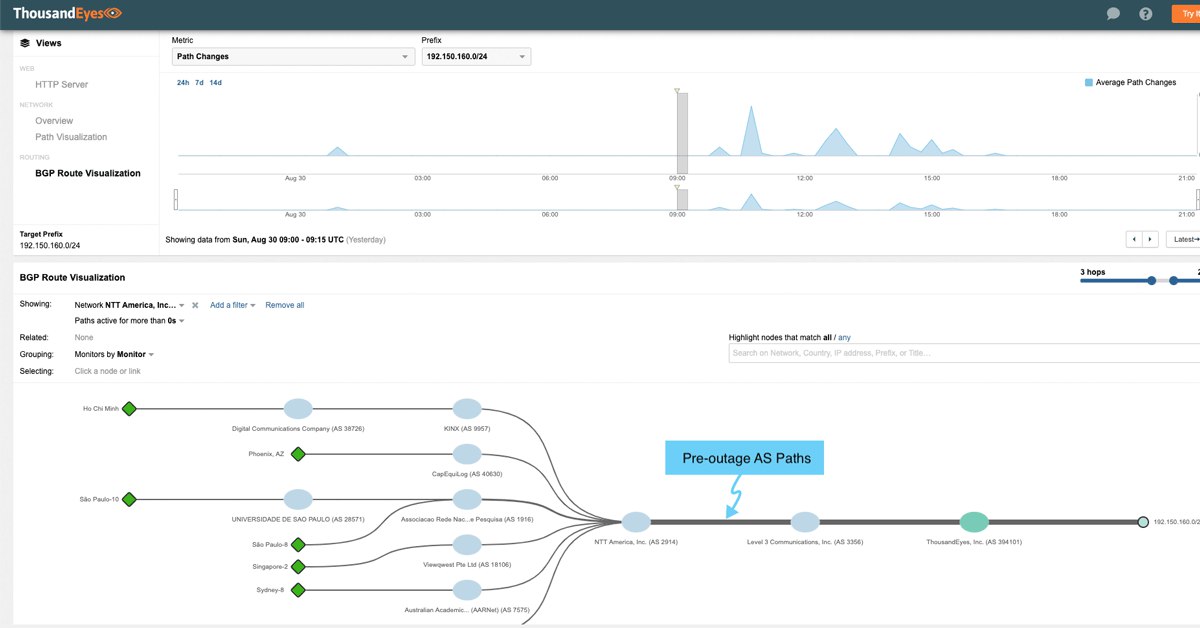The height and width of the screenshot is (628, 1200).
Task: Set highlight match mode to all
Action: tap(827, 338)
